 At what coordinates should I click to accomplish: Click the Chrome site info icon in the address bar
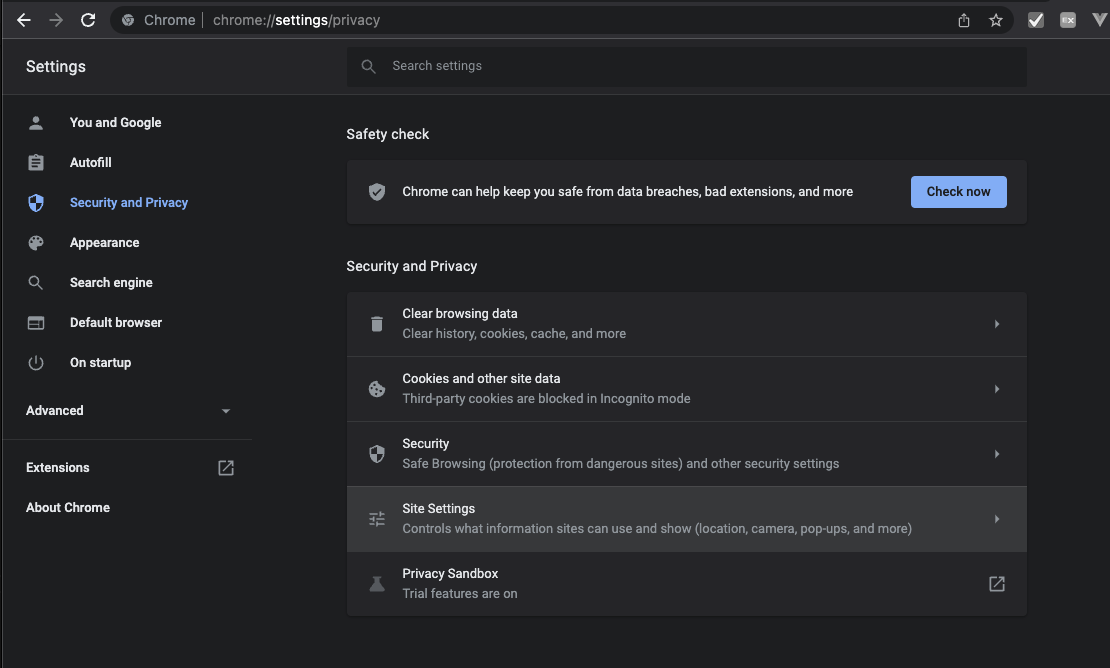pos(128,21)
